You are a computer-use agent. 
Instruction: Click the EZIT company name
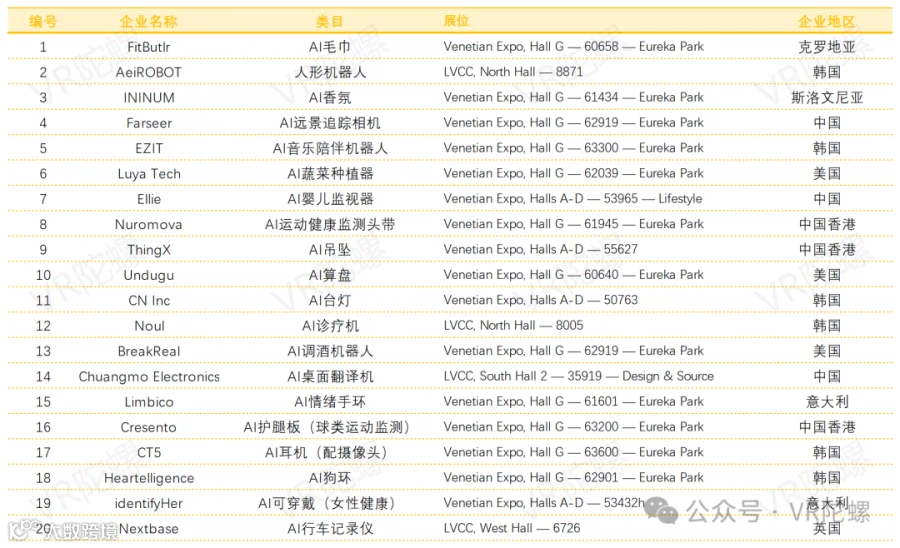coord(149,148)
